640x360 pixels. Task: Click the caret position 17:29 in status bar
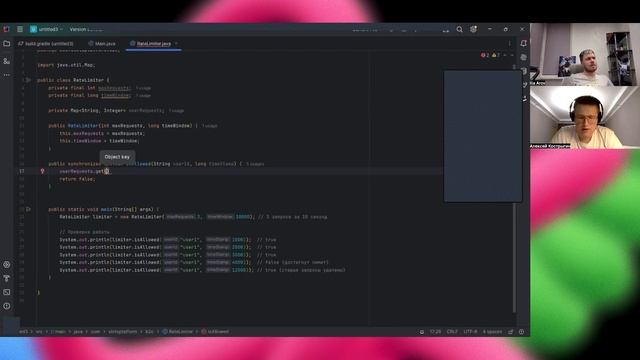[x=435, y=332]
